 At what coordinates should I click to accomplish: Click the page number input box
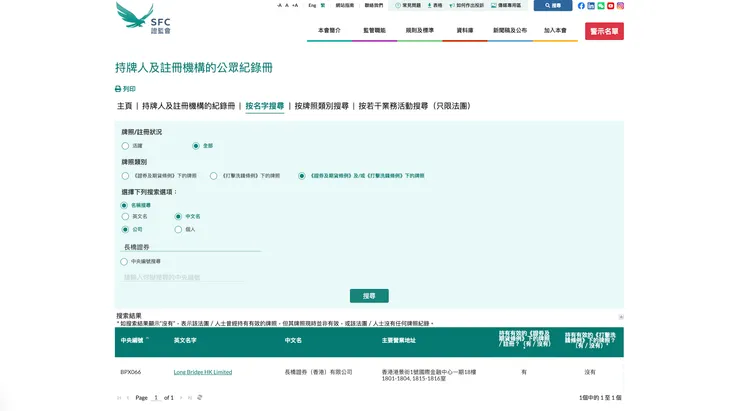tap(156, 398)
